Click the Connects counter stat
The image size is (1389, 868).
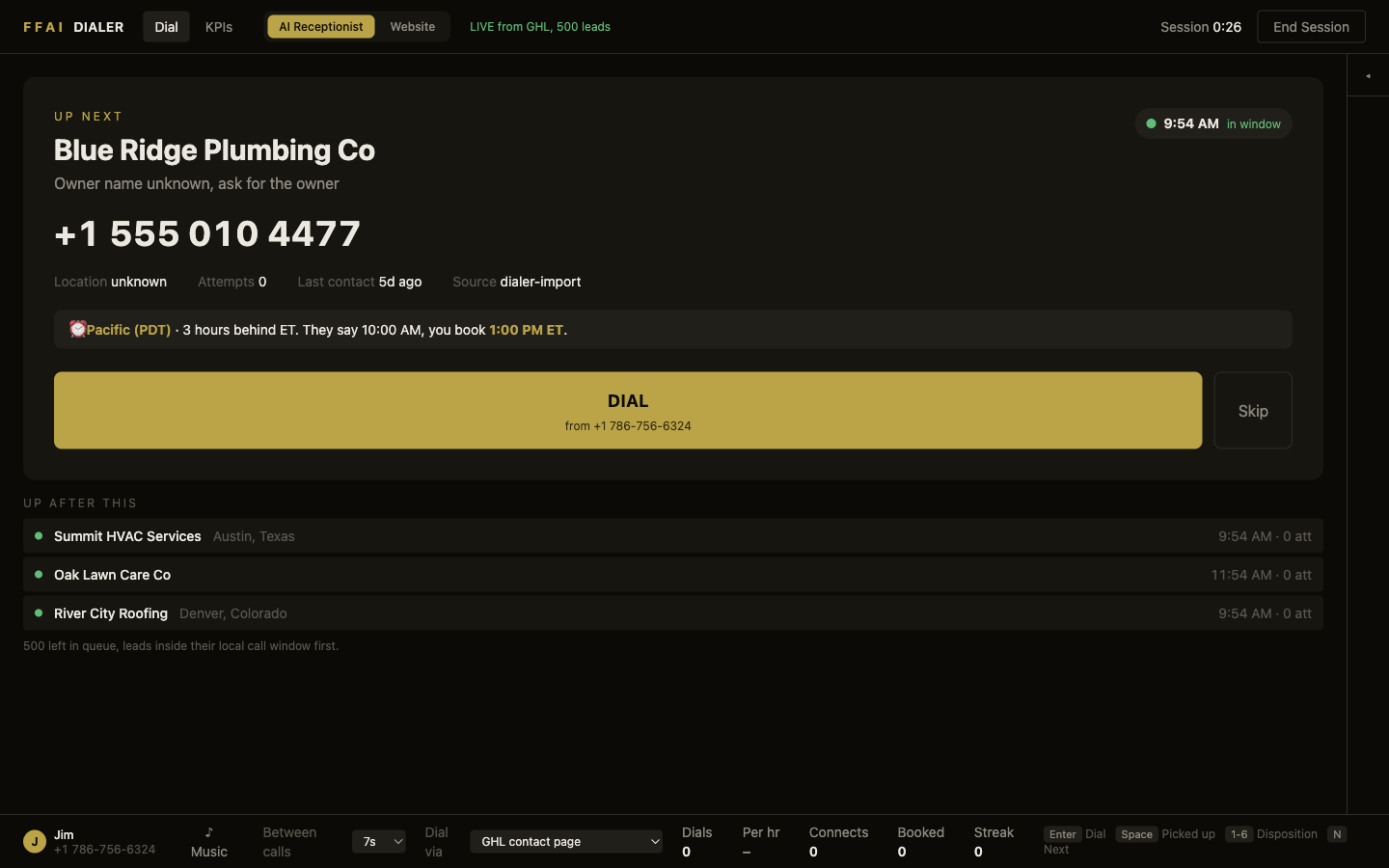(x=839, y=842)
